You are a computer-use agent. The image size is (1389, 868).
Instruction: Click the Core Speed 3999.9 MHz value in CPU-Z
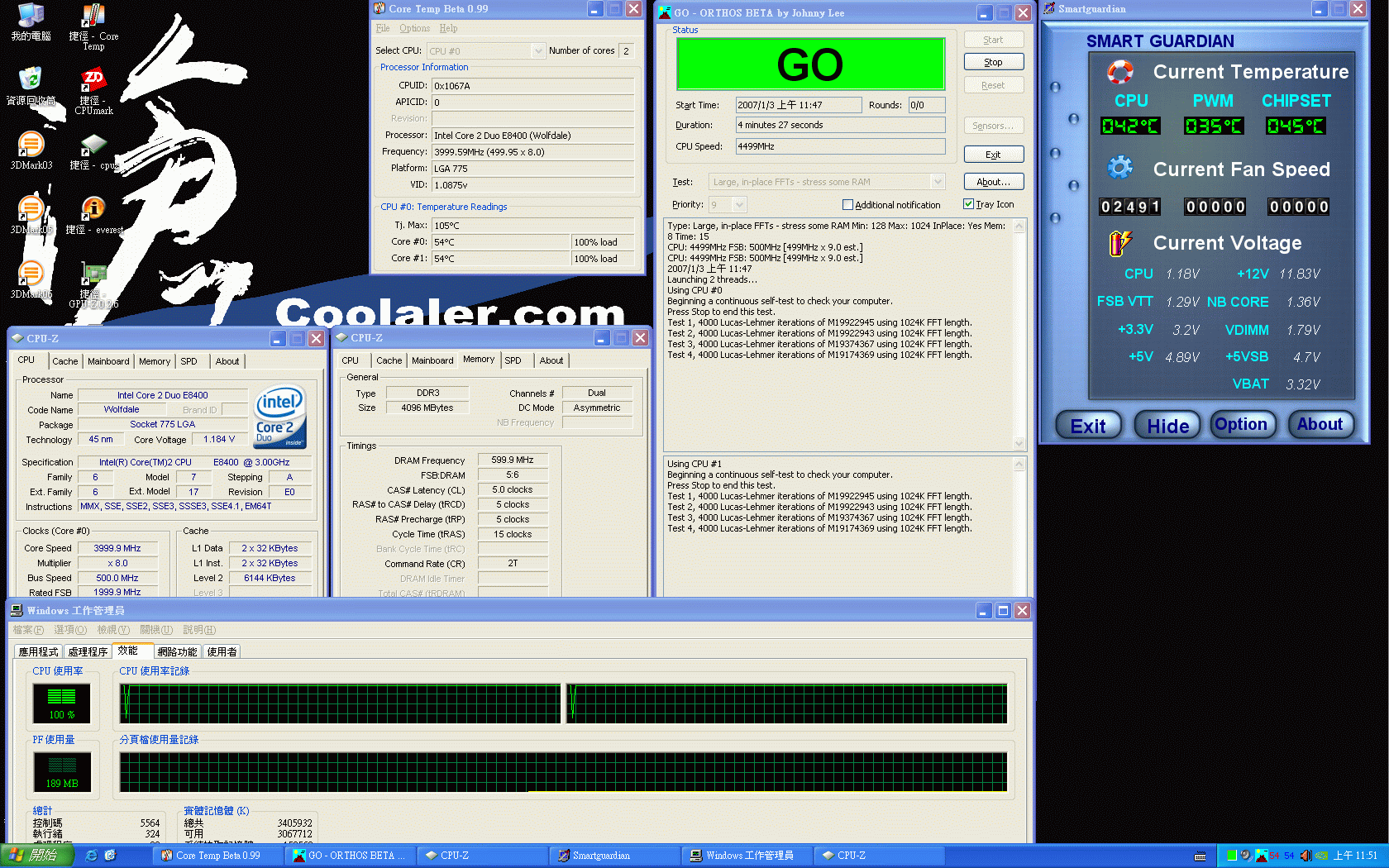tap(117, 548)
